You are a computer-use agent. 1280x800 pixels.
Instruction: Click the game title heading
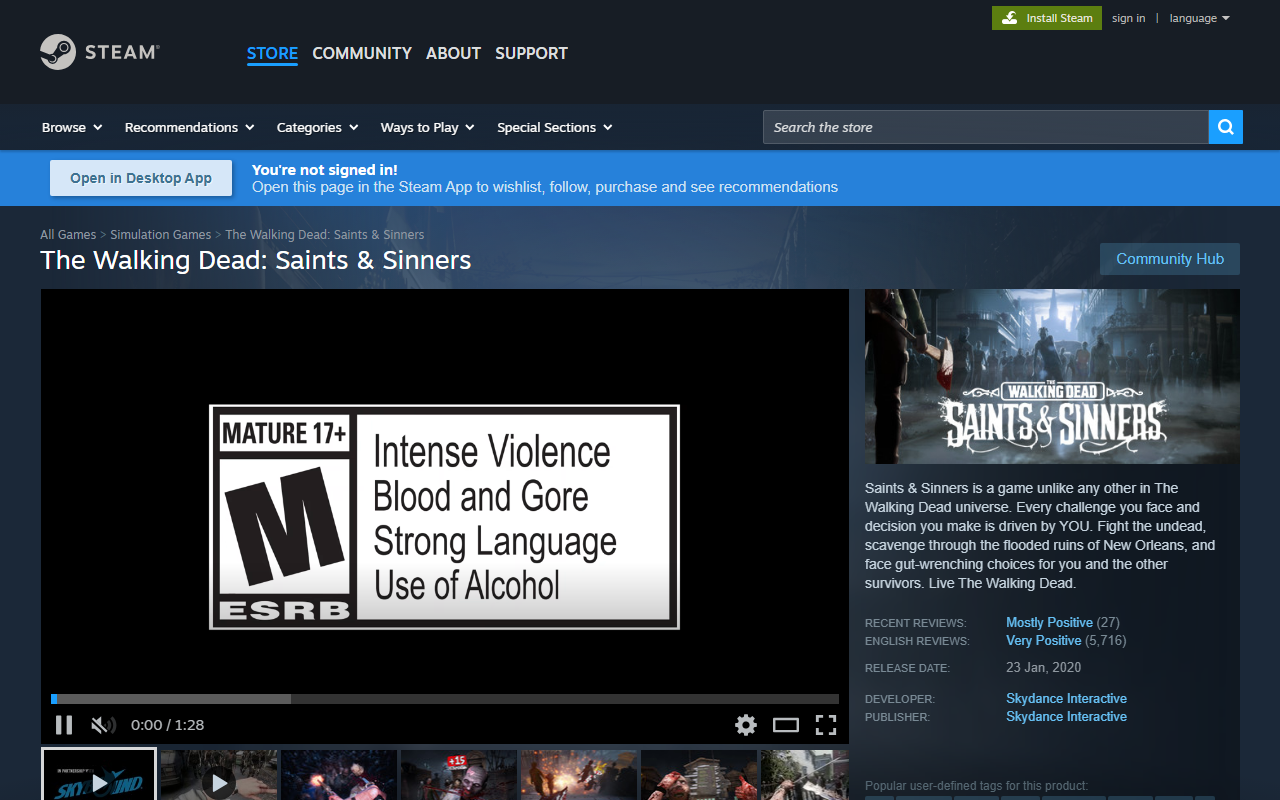[x=256, y=260]
